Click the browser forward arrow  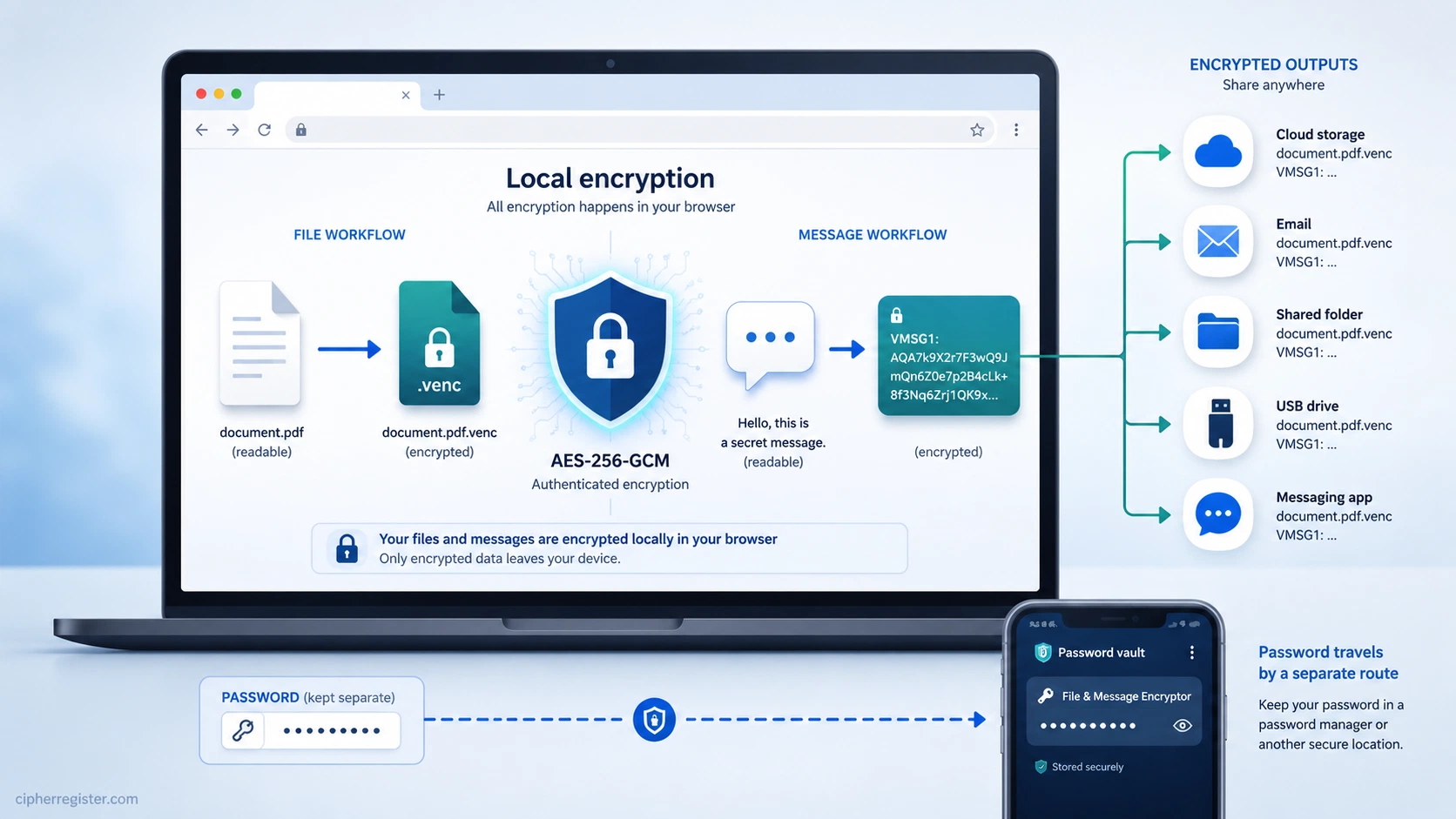coord(233,130)
